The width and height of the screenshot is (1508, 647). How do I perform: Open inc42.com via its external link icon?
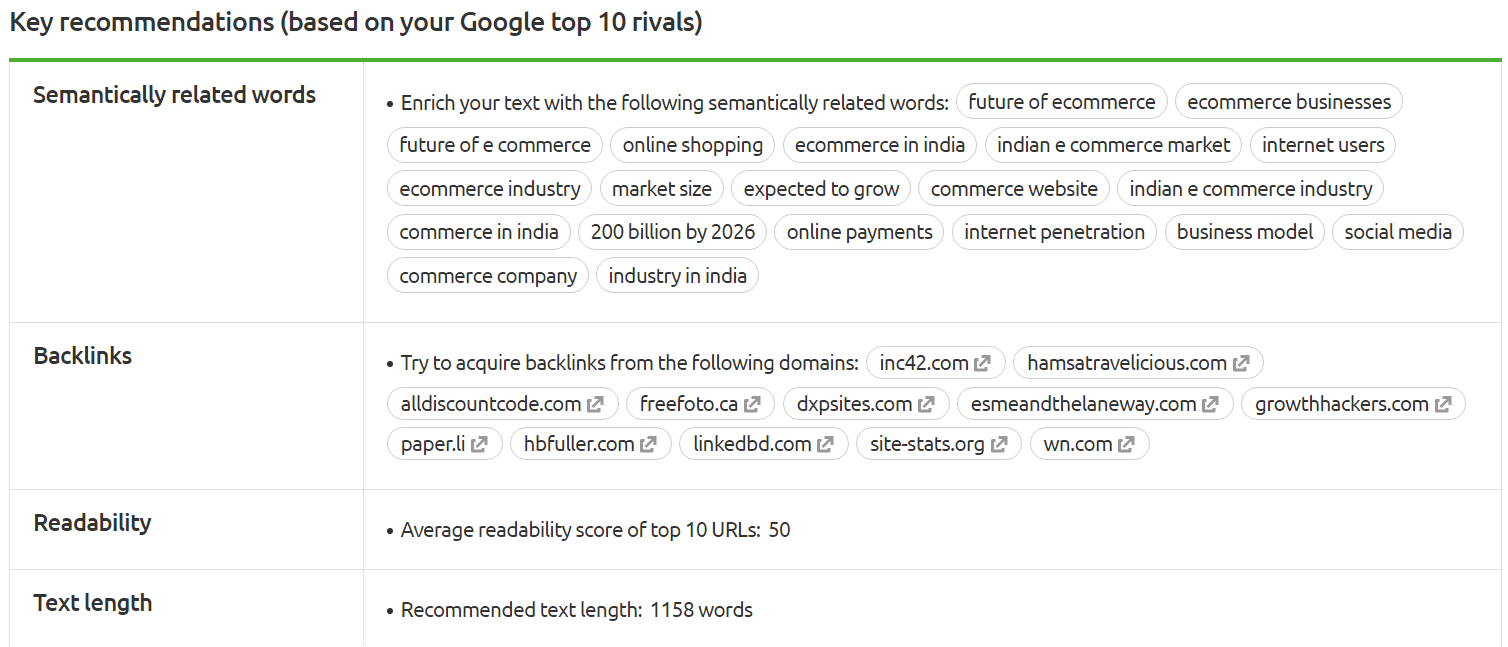pyautogui.click(x=982, y=362)
